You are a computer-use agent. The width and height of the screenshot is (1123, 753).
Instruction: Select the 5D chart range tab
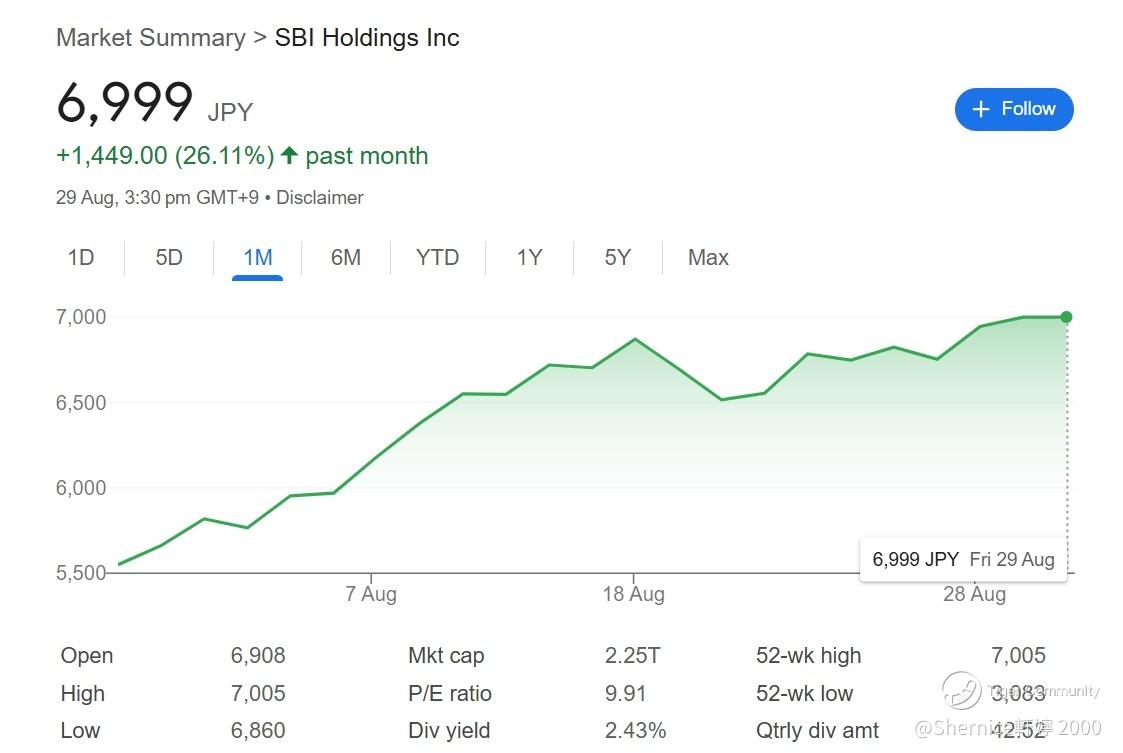169,258
